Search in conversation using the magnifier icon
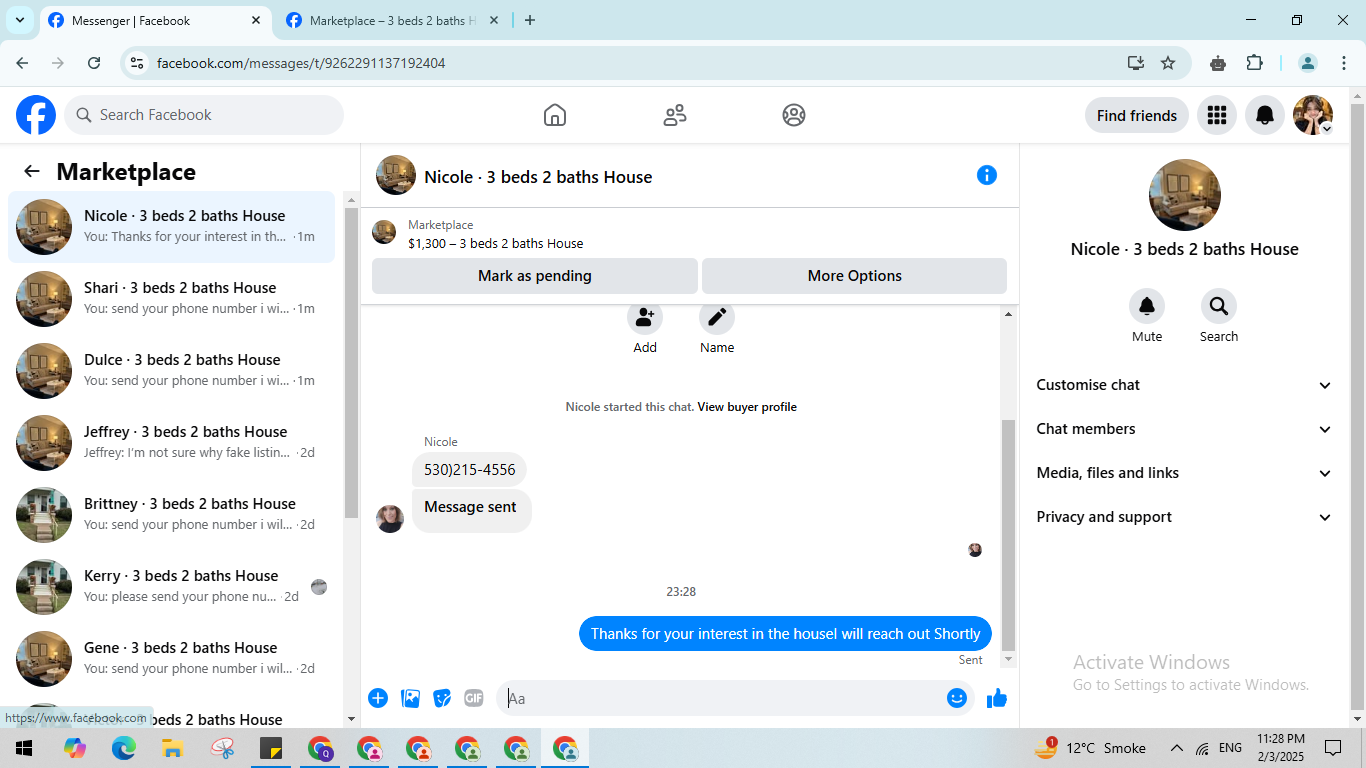Image resolution: width=1366 pixels, height=768 pixels. [1219, 306]
